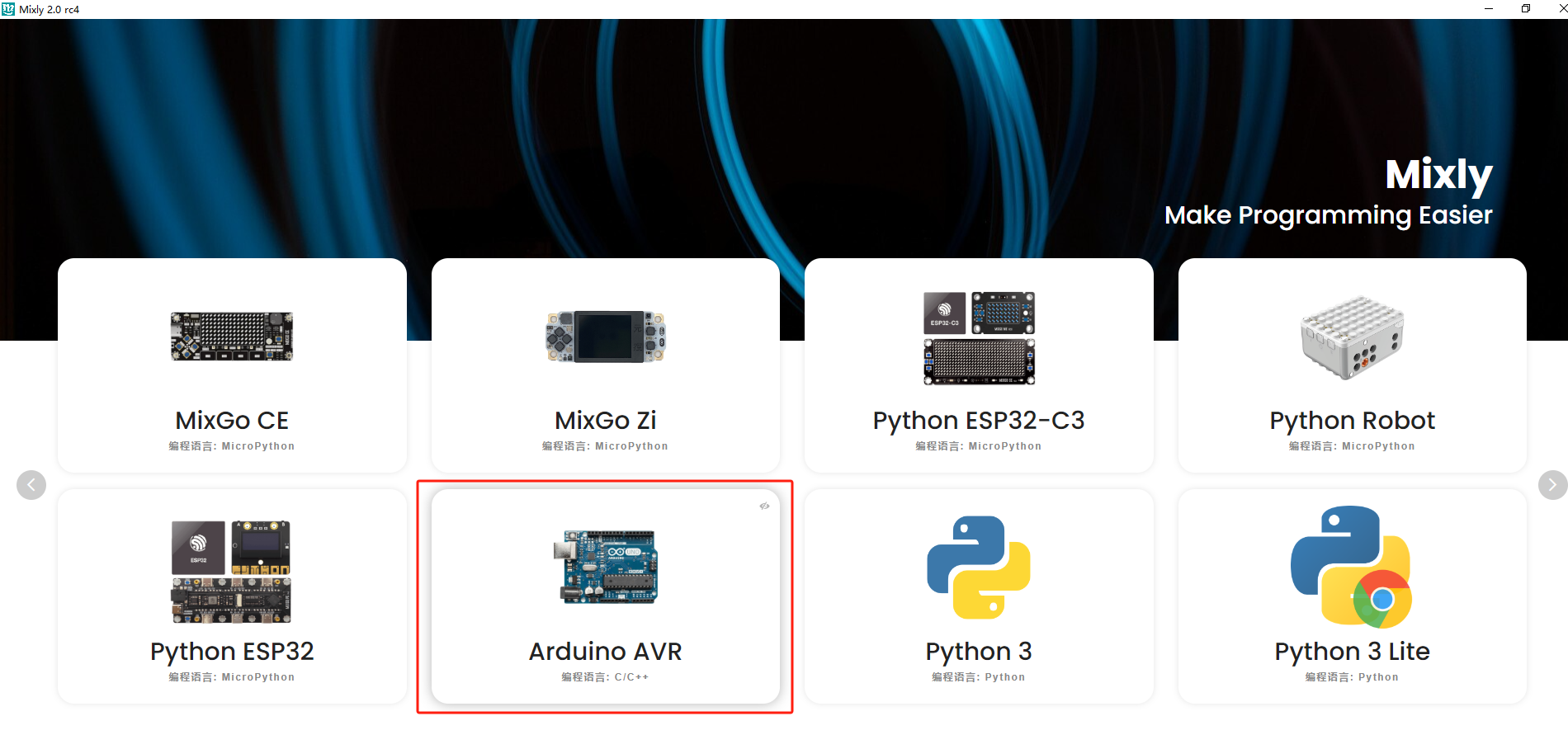The width and height of the screenshot is (1568, 735).
Task: Show next boards with right arrow
Action: [x=1551, y=485]
